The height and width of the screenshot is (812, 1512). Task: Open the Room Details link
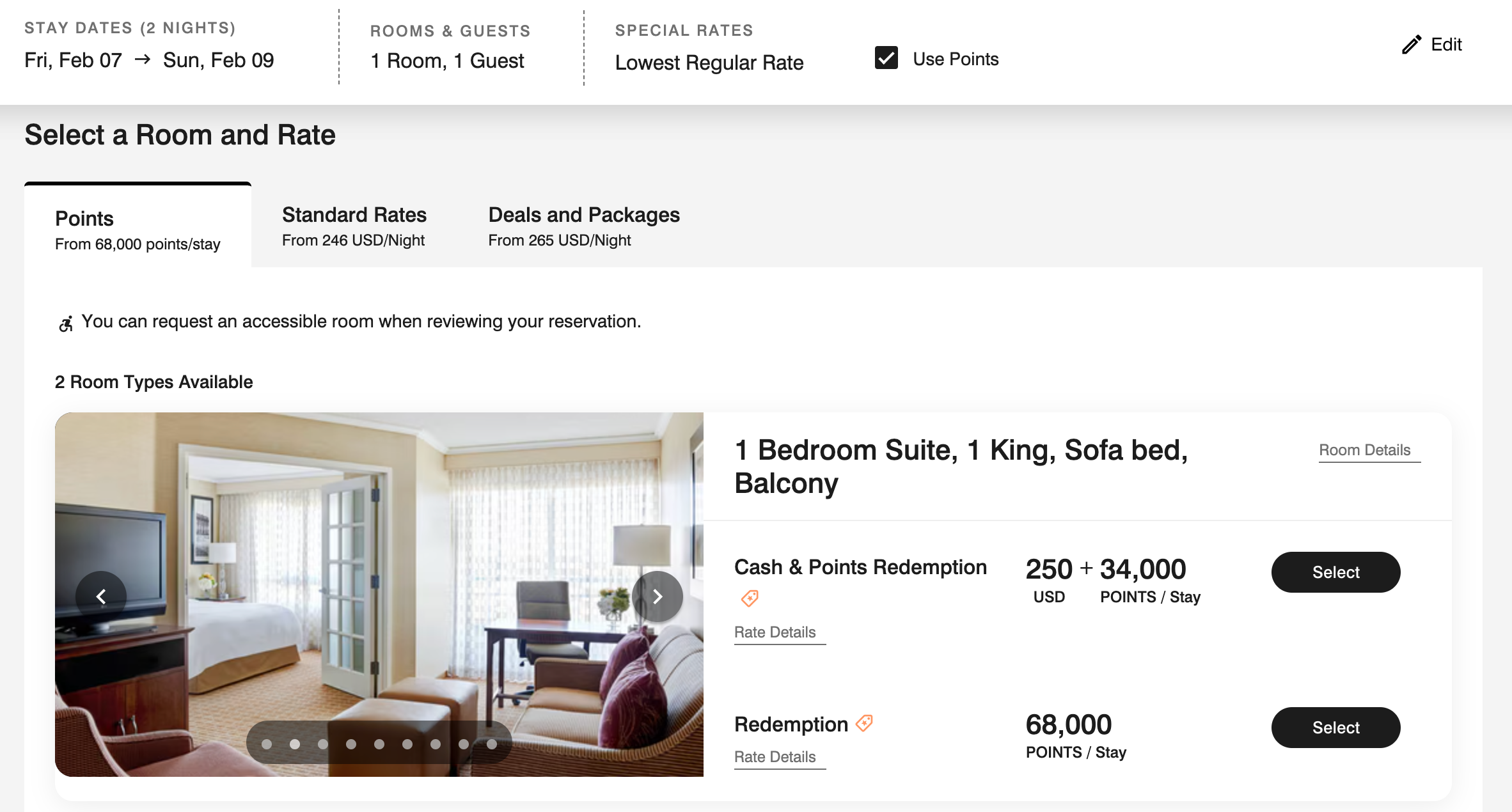point(1364,450)
